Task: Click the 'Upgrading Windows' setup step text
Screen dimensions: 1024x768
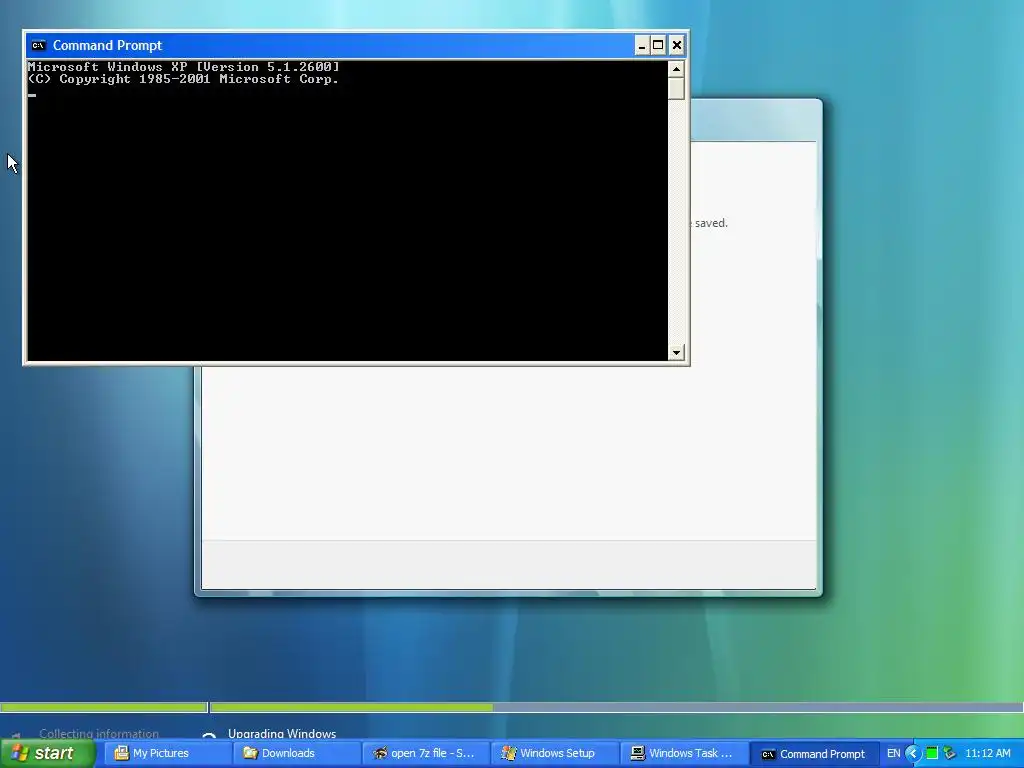Action: 281,733
